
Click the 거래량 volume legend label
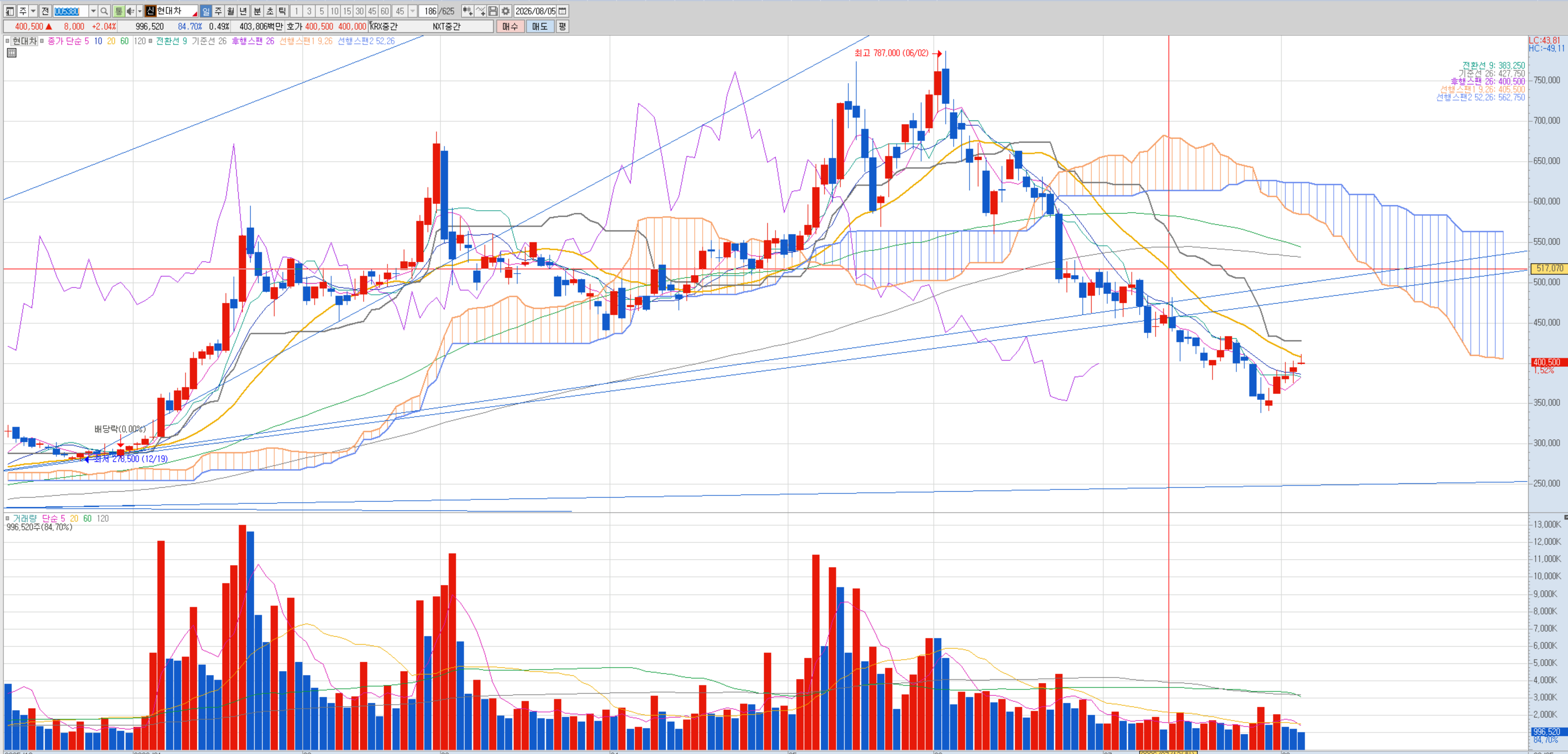(x=25, y=519)
